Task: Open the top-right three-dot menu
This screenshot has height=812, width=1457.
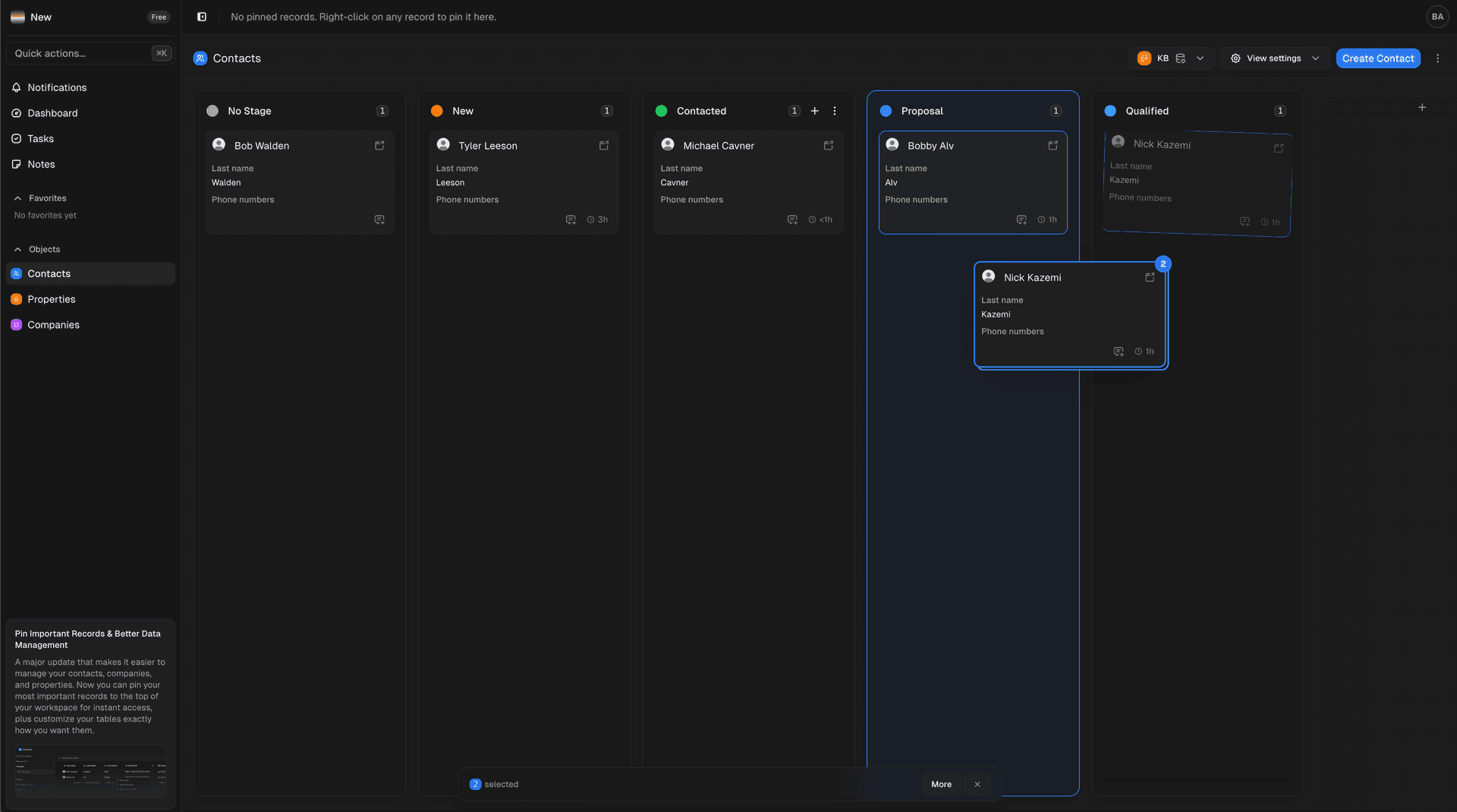Action: [x=1437, y=58]
